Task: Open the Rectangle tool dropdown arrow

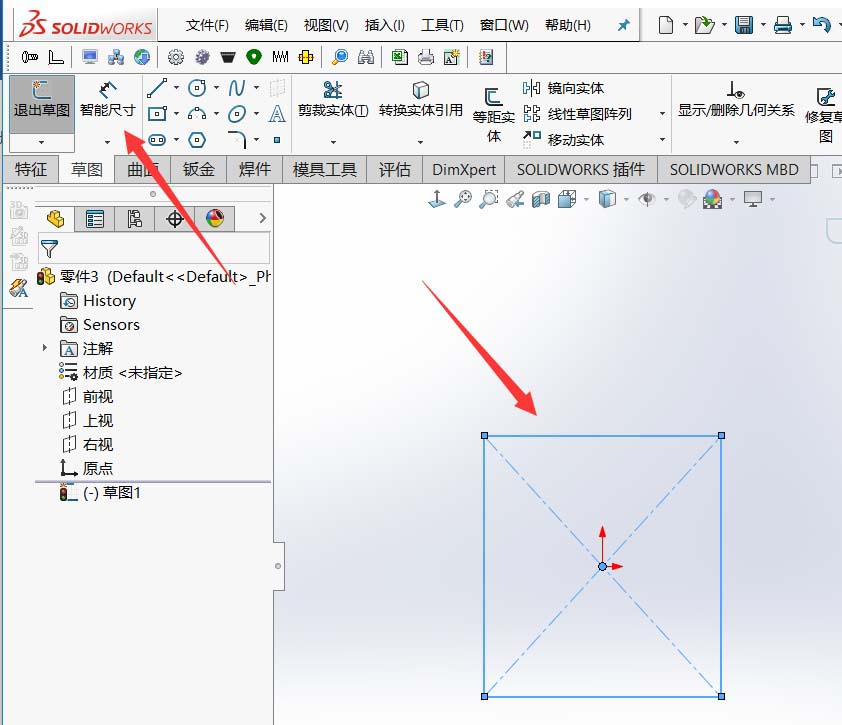Action: pos(176,113)
